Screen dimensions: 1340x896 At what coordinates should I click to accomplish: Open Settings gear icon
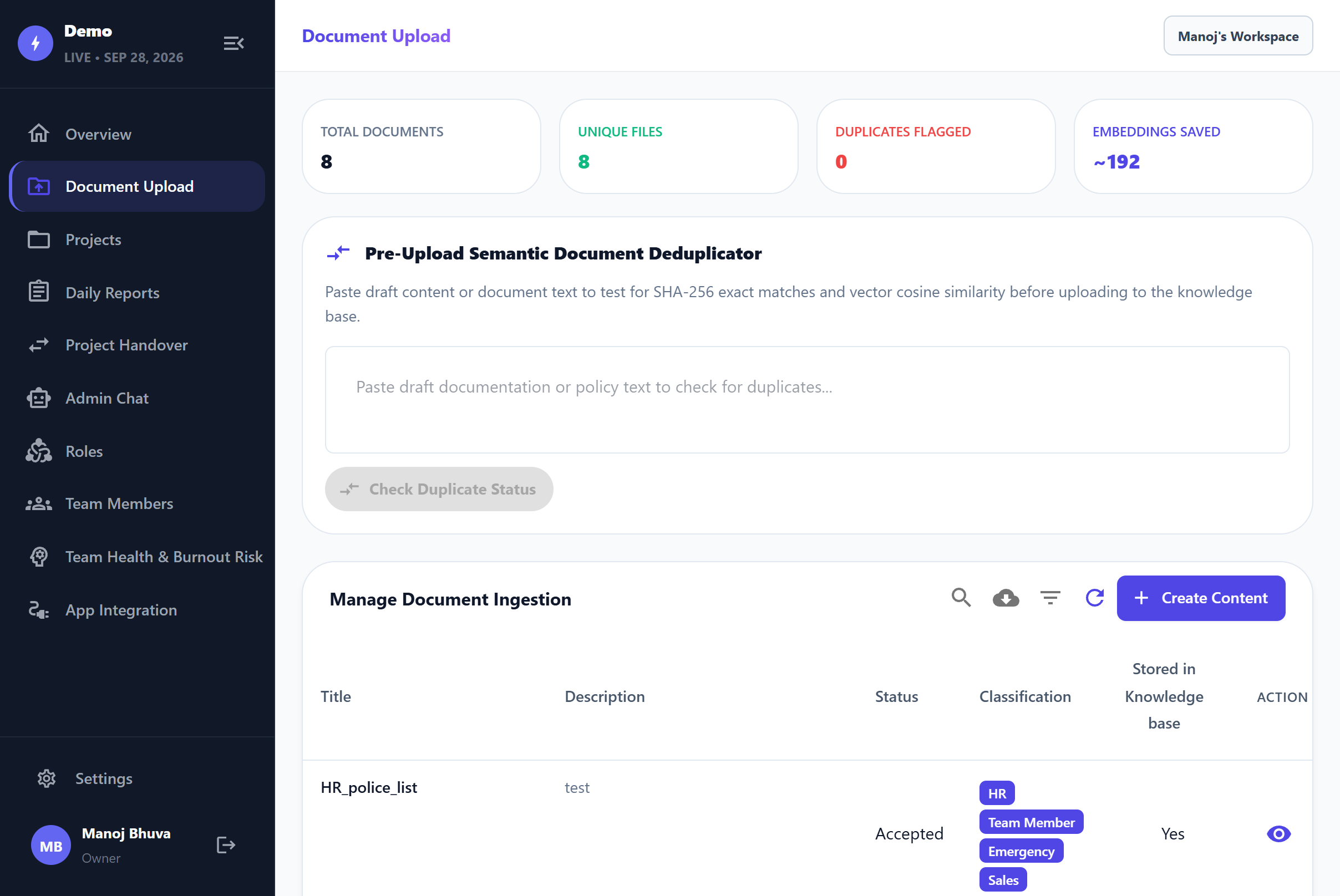tap(46, 778)
